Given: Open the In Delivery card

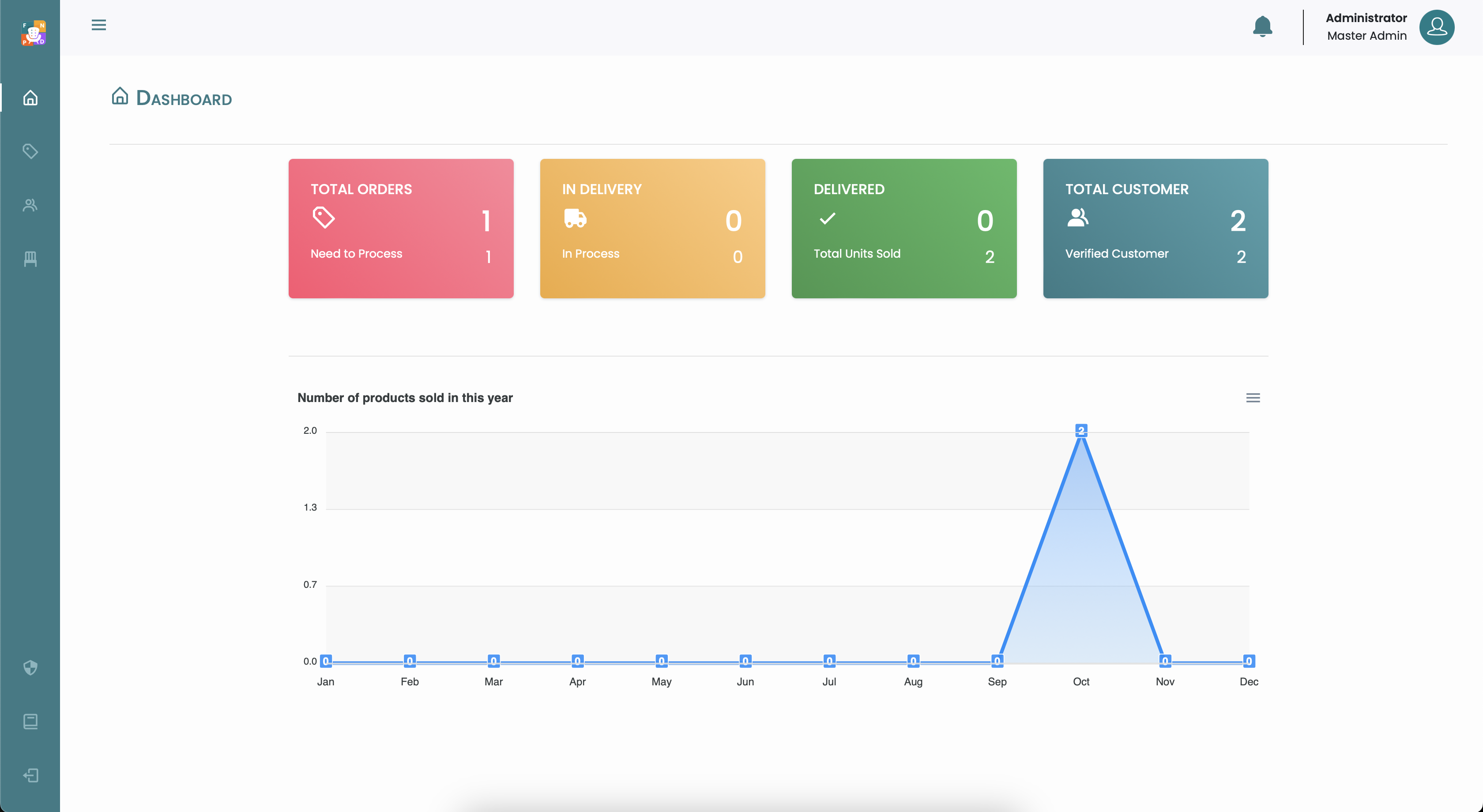Looking at the screenshot, I should (652, 229).
